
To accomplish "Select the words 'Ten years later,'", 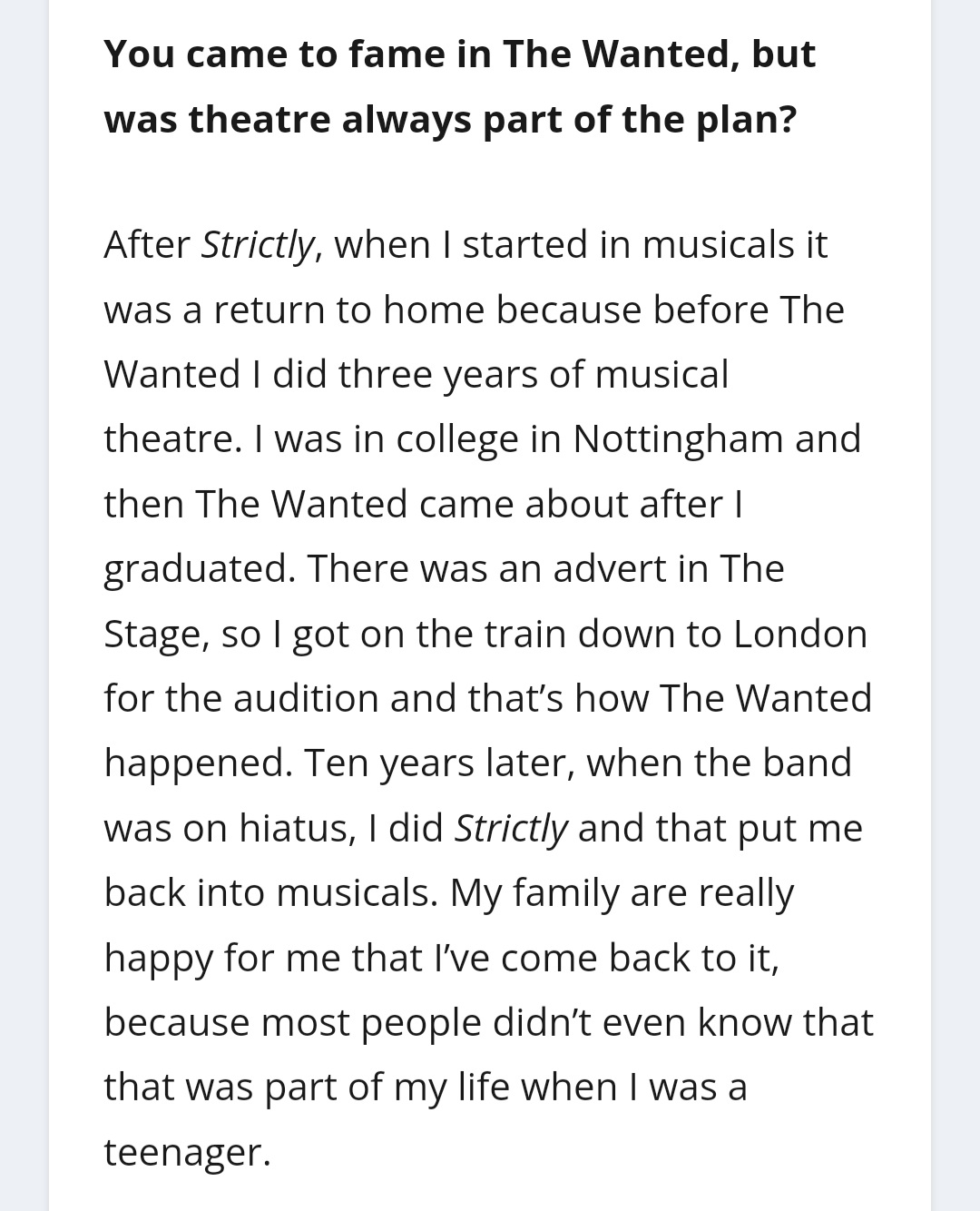I will (x=440, y=764).
